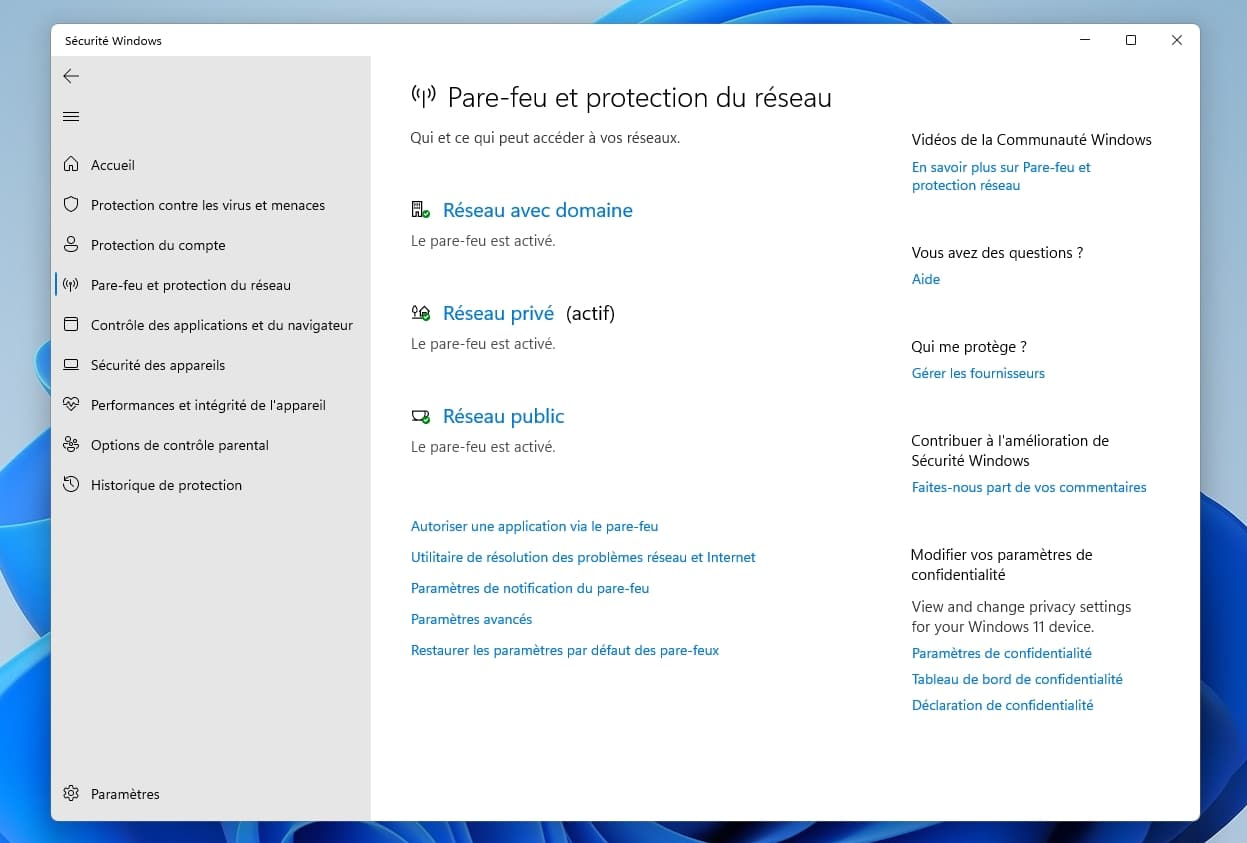The height and width of the screenshot is (843, 1247).
Task: Click the family icon for parental options
Action: click(x=71, y=445)
